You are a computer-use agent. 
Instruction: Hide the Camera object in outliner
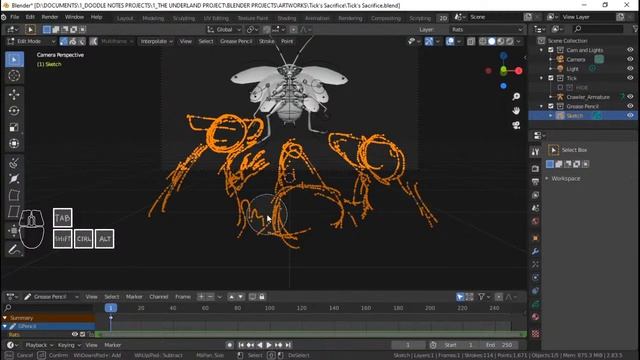(630, 59)
